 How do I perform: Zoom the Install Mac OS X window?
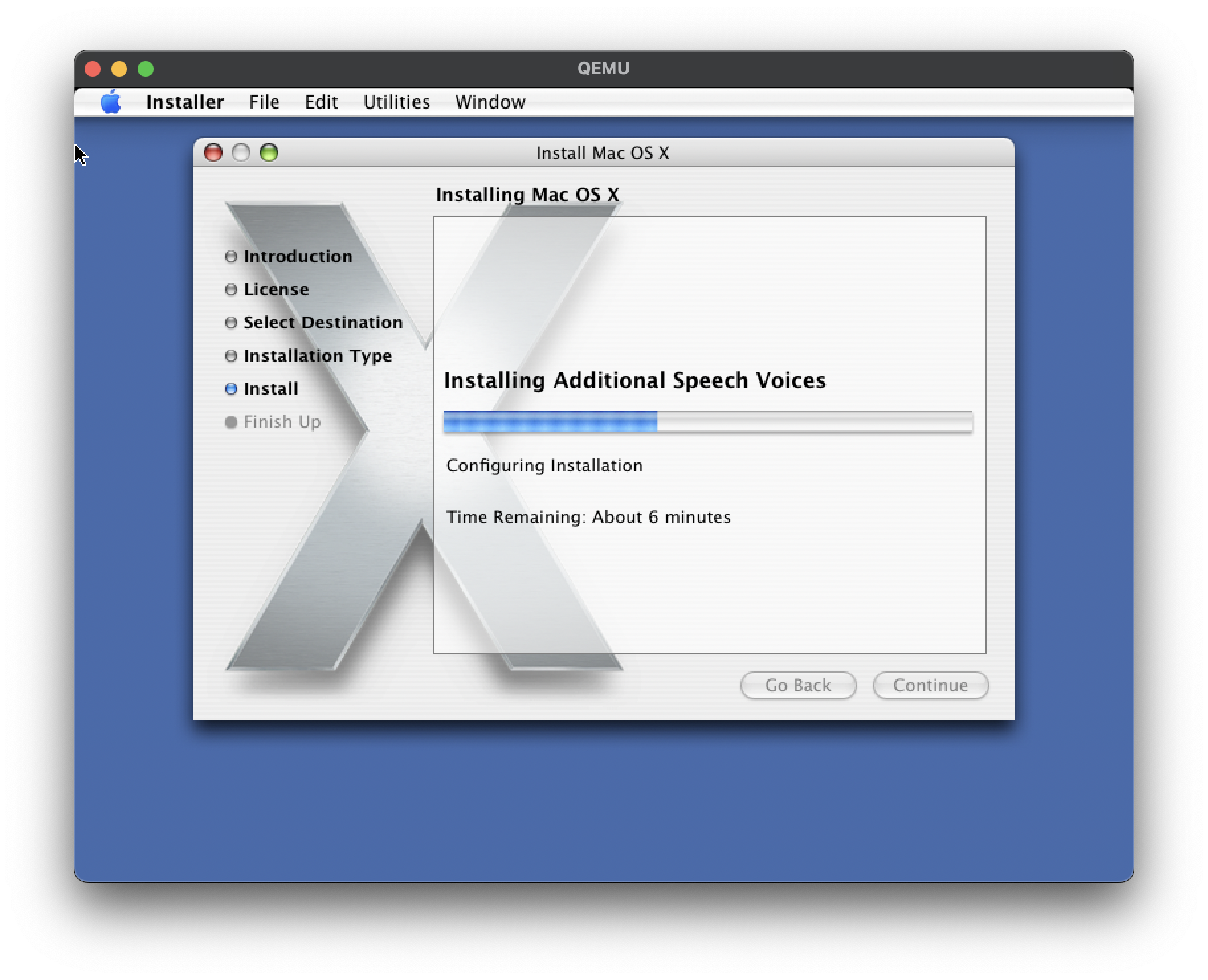[269, 152]
